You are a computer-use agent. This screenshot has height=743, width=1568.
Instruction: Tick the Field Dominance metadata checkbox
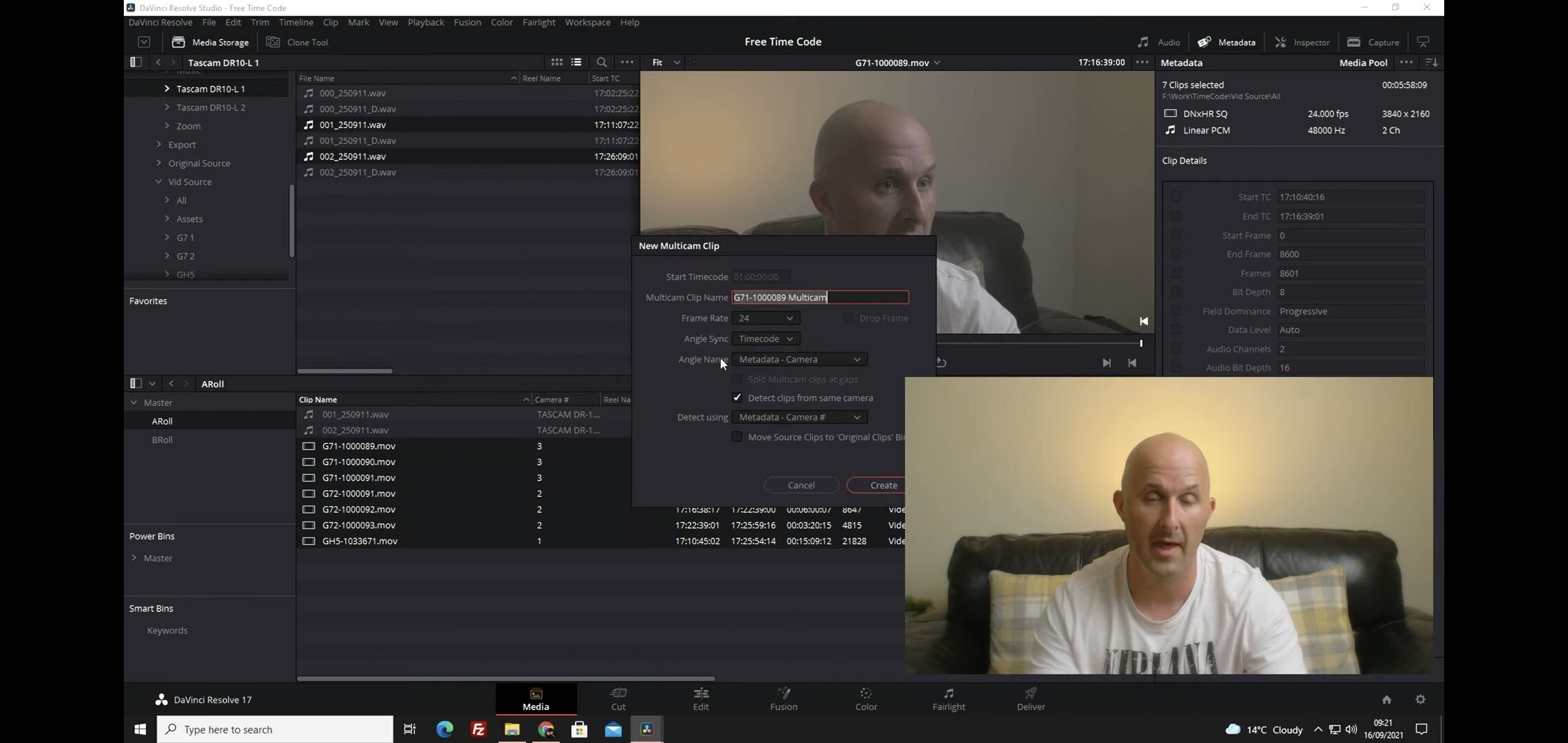[1176, 311]
